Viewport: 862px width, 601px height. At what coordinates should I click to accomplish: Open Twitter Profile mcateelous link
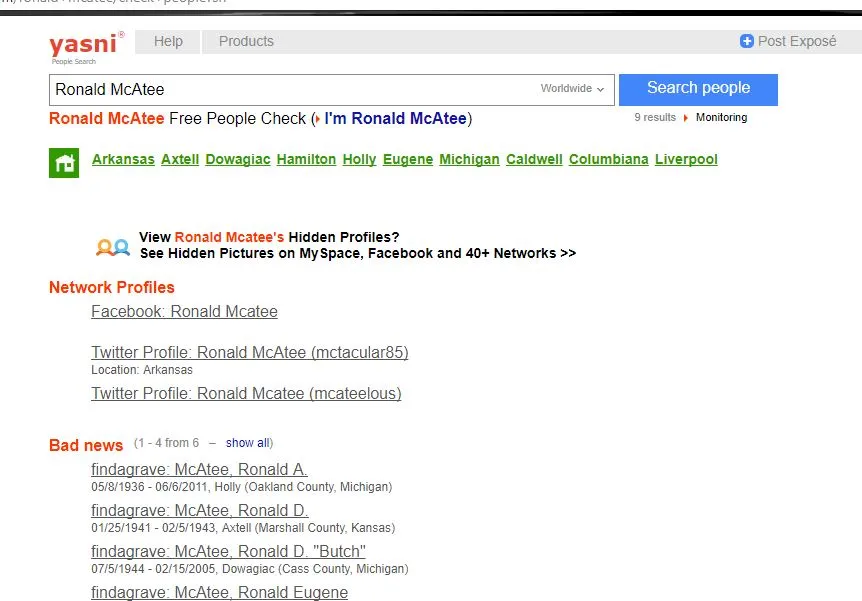(x=246, y=394)
